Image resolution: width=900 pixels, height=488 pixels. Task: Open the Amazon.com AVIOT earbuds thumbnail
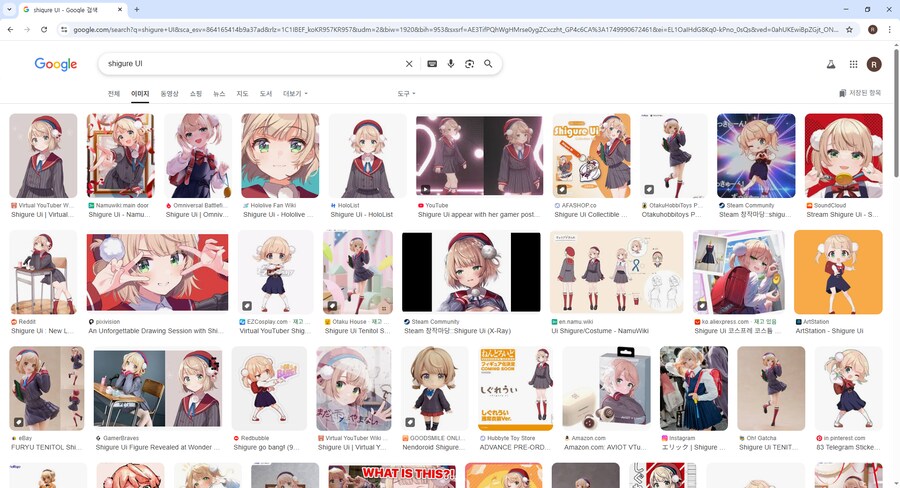[x=606, y=389]
